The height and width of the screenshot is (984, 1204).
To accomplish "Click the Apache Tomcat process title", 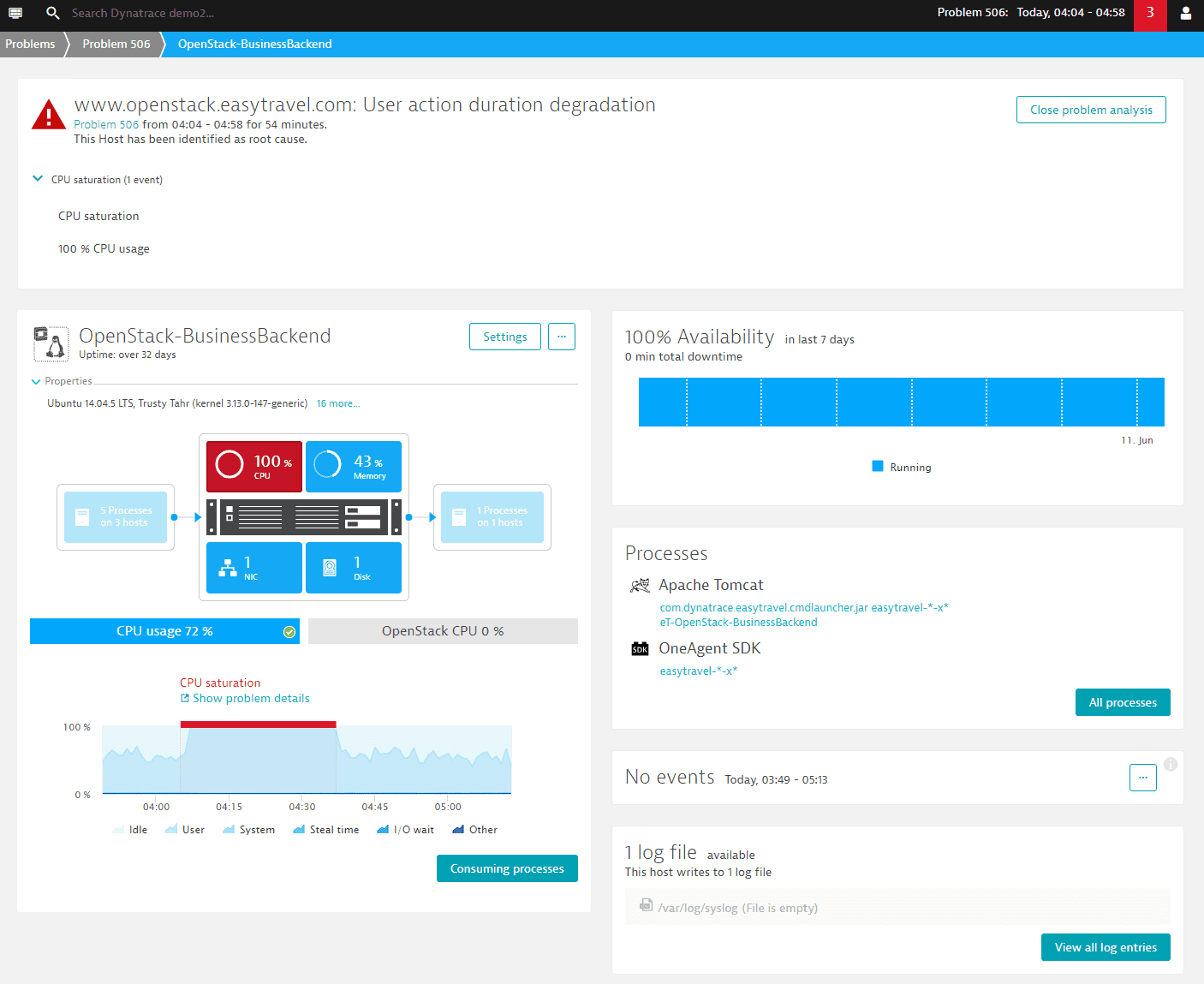I will click(711, 585).
